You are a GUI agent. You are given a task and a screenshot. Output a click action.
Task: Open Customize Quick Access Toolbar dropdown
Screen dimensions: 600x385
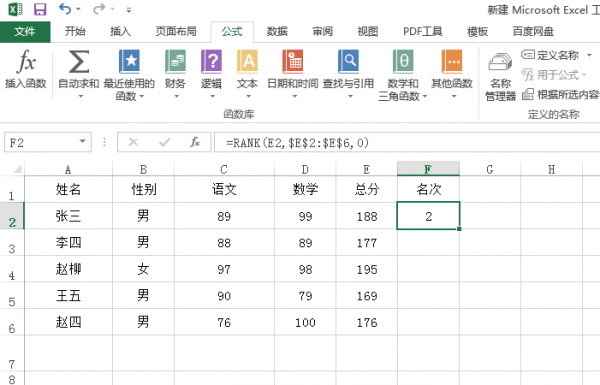click(129, 10)
